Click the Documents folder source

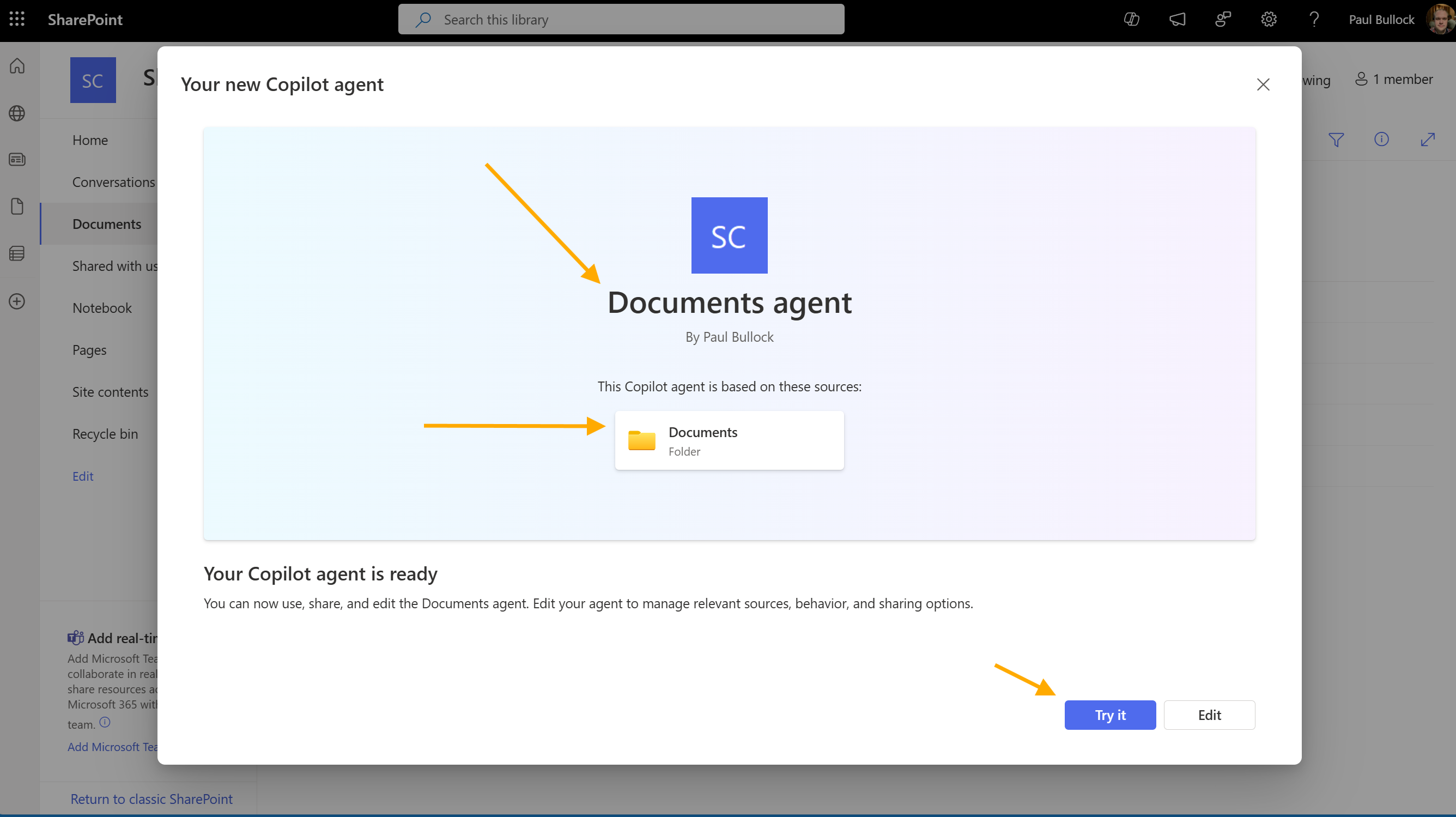click(729, 440)
